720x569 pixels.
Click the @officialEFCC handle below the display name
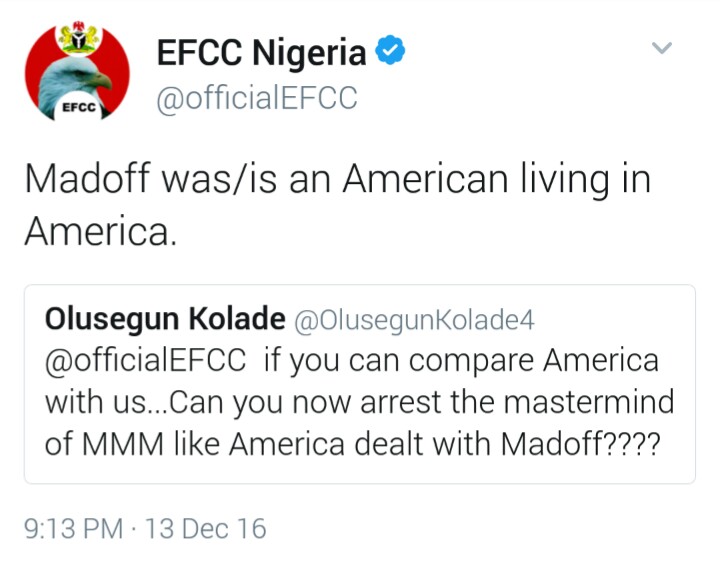tap(256, 98)
